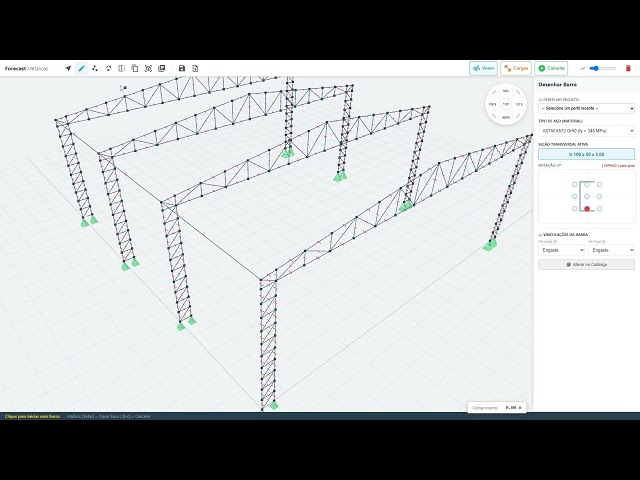
Task: Select bottom-right insertion point of section
Action: pos(599,209)
